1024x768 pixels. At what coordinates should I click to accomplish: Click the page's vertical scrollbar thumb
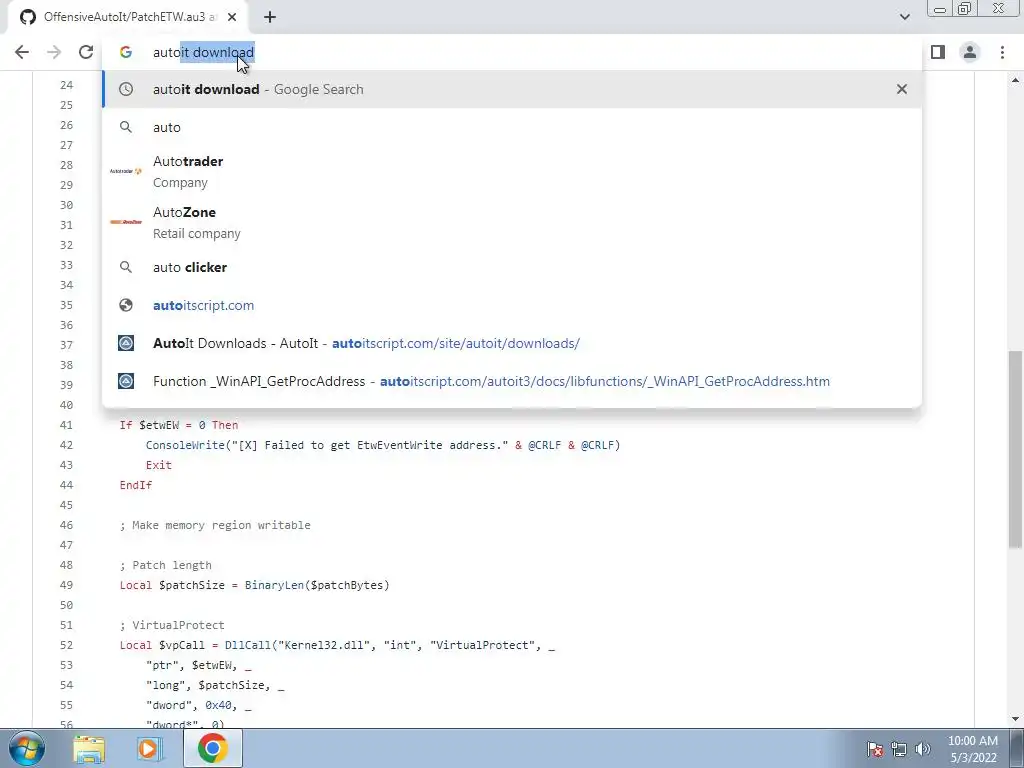pyautogui.click(x=1014, y=449)
